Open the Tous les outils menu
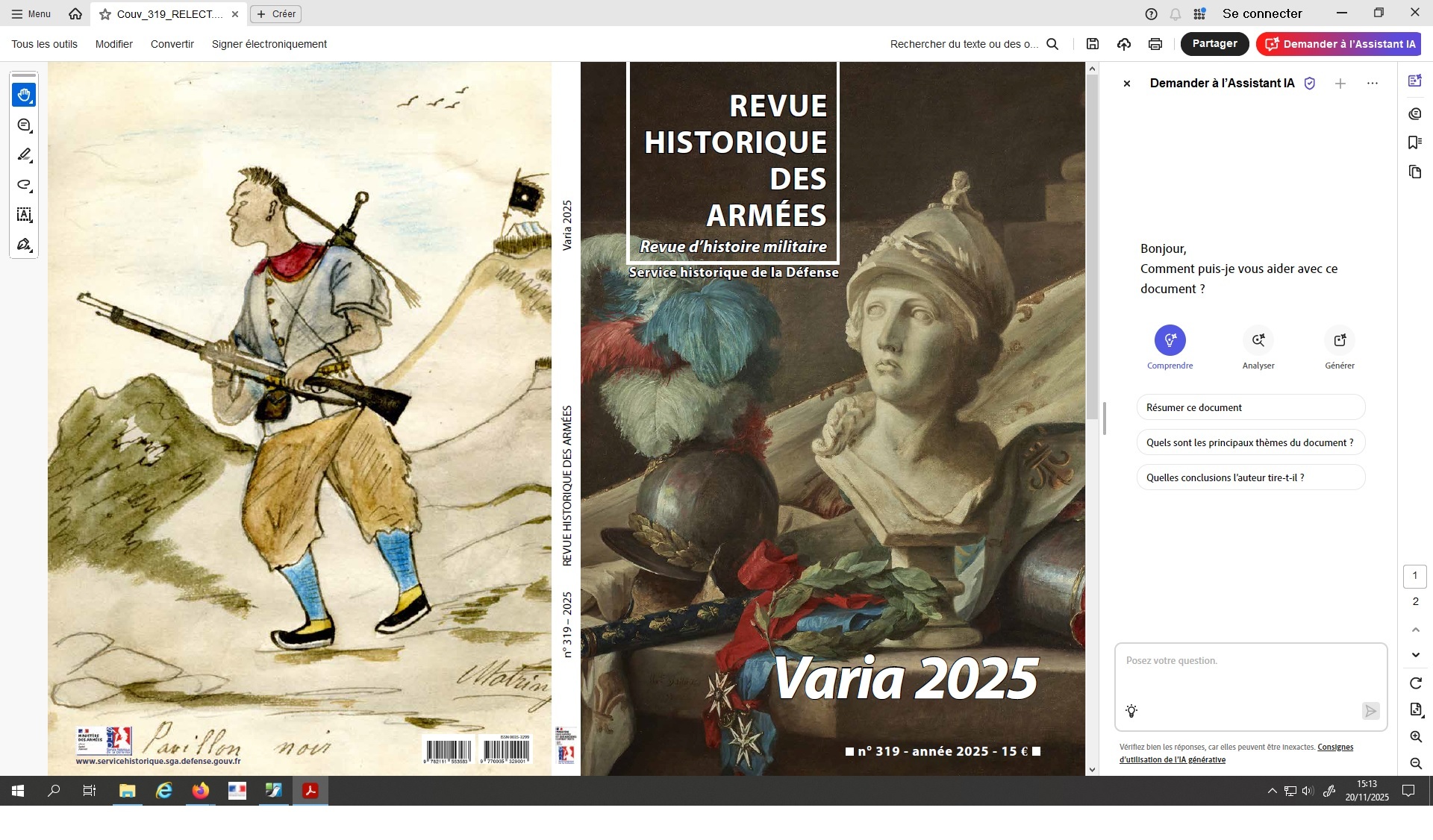The image size is (1433, 840). (x=43, y=43)
